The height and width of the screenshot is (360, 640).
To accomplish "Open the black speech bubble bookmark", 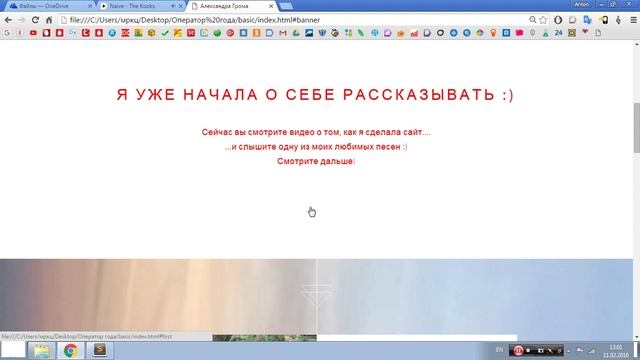I will (x=440, y=33).
